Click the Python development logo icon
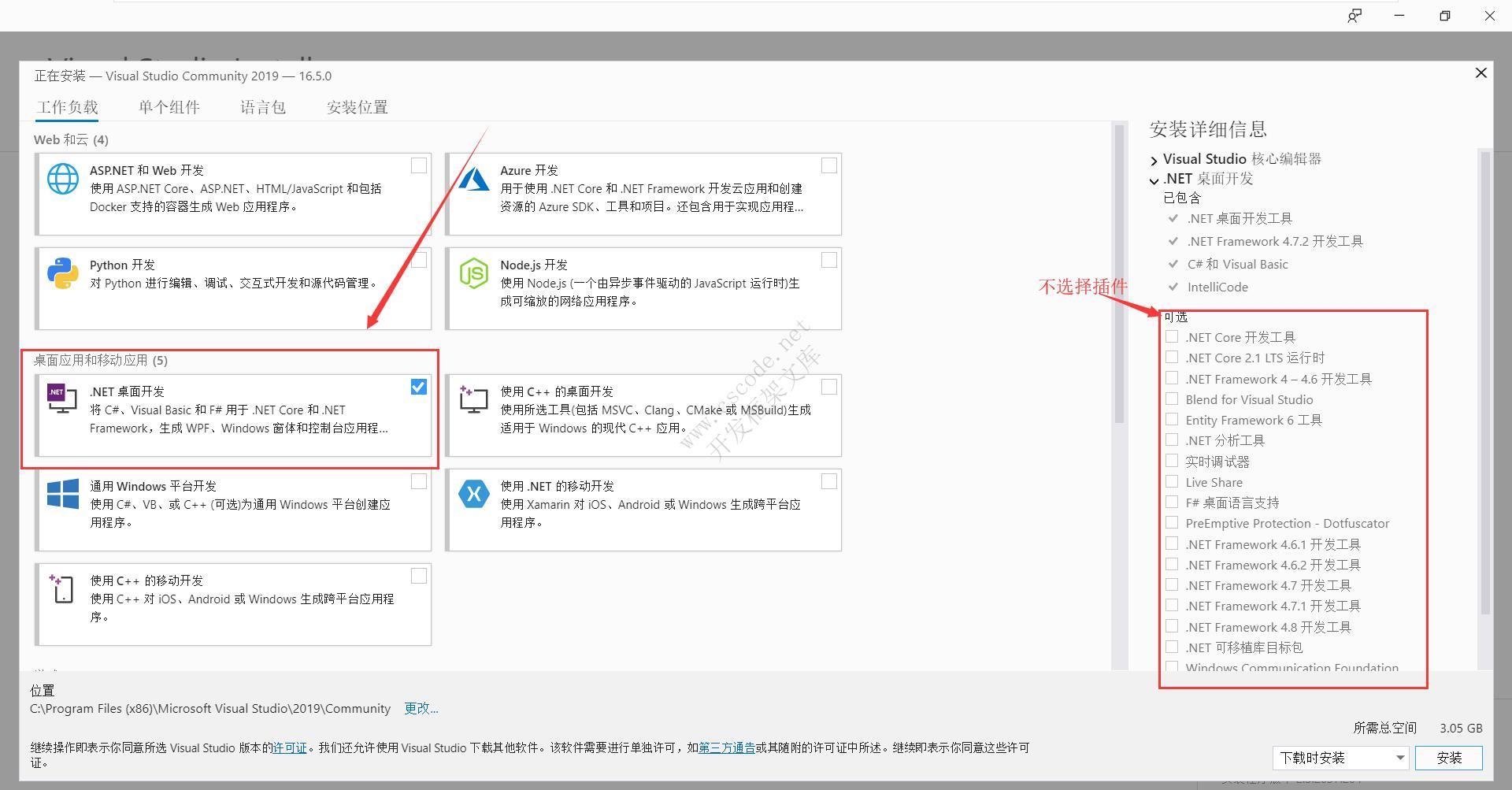The width and height of the screenshot is (1512, 790). coord(63,273)
